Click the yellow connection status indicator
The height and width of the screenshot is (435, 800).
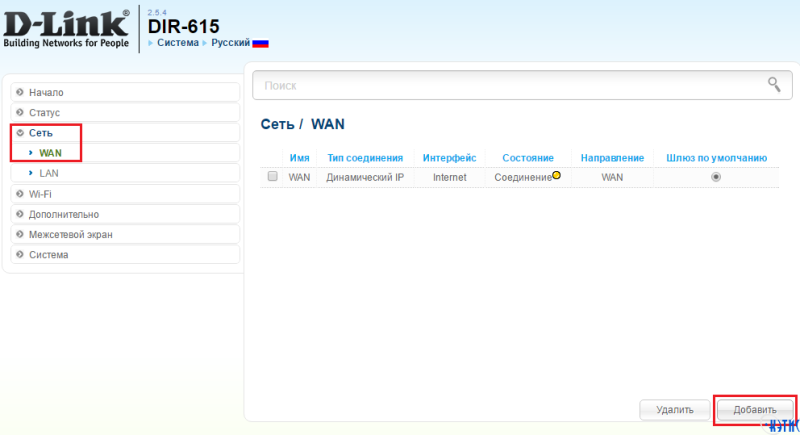point(556,175)
